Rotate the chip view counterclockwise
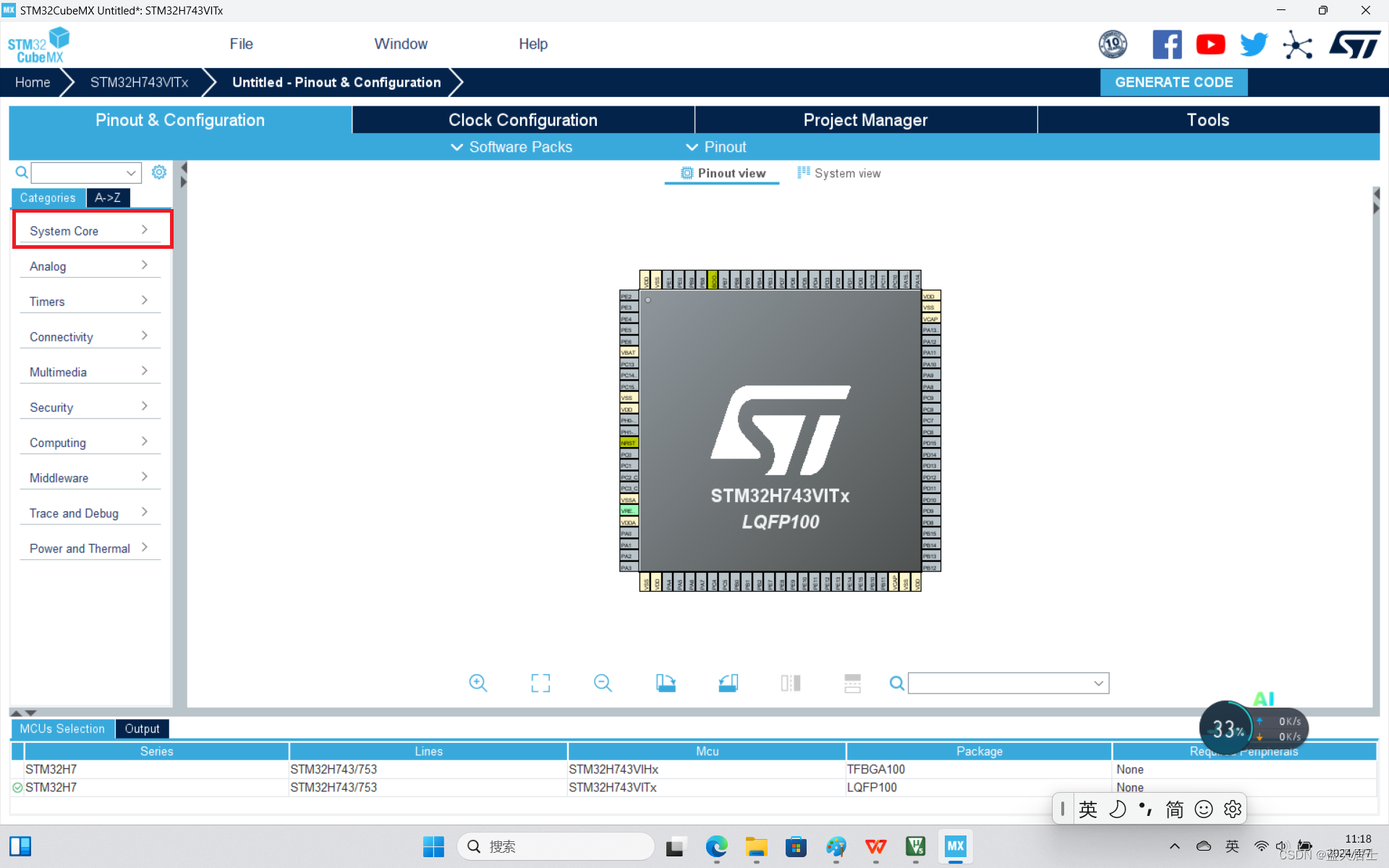Viewport: 1389px width, 868px height. [x=728, y=683]
